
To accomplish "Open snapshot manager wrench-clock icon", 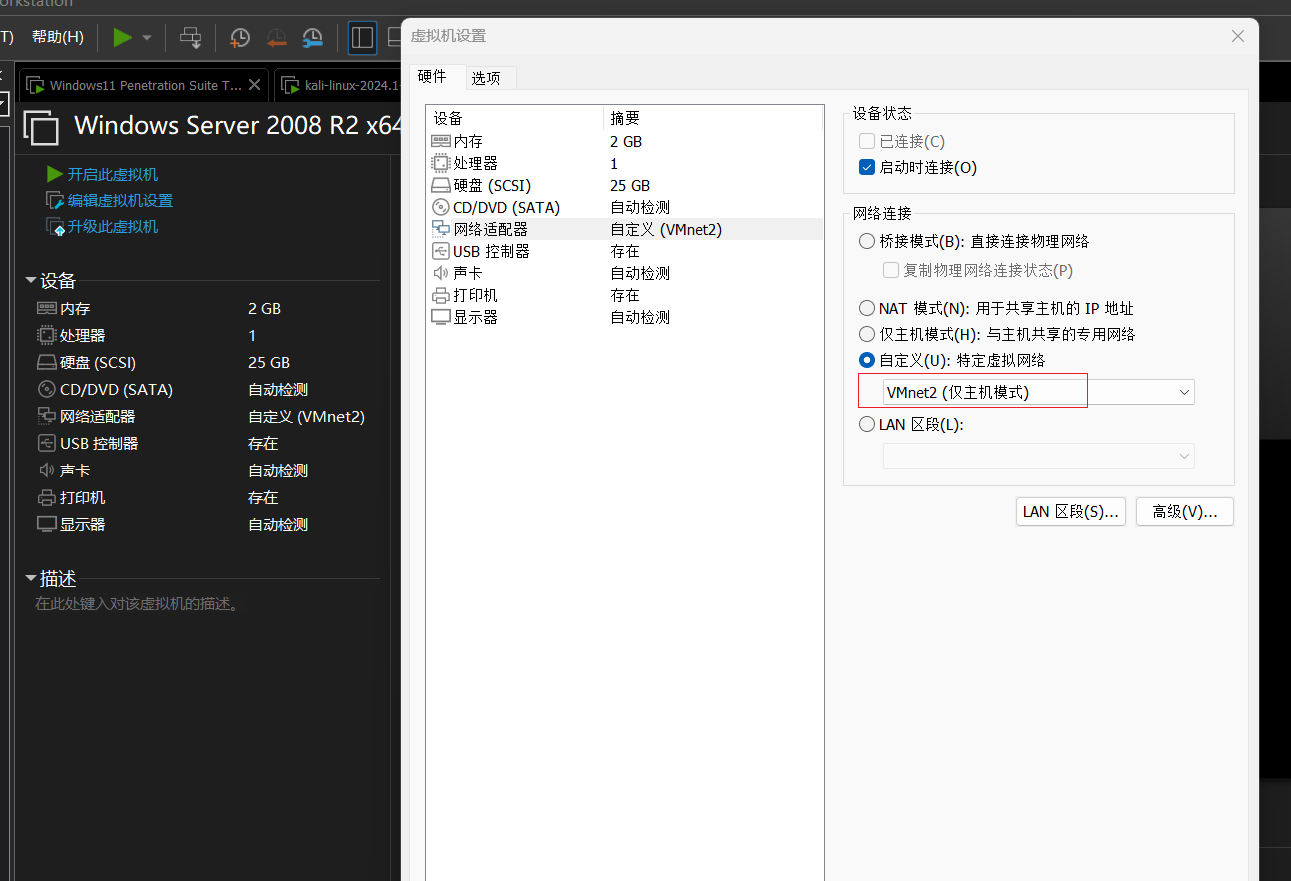I will pyautogui.click(x=313, y=38).
